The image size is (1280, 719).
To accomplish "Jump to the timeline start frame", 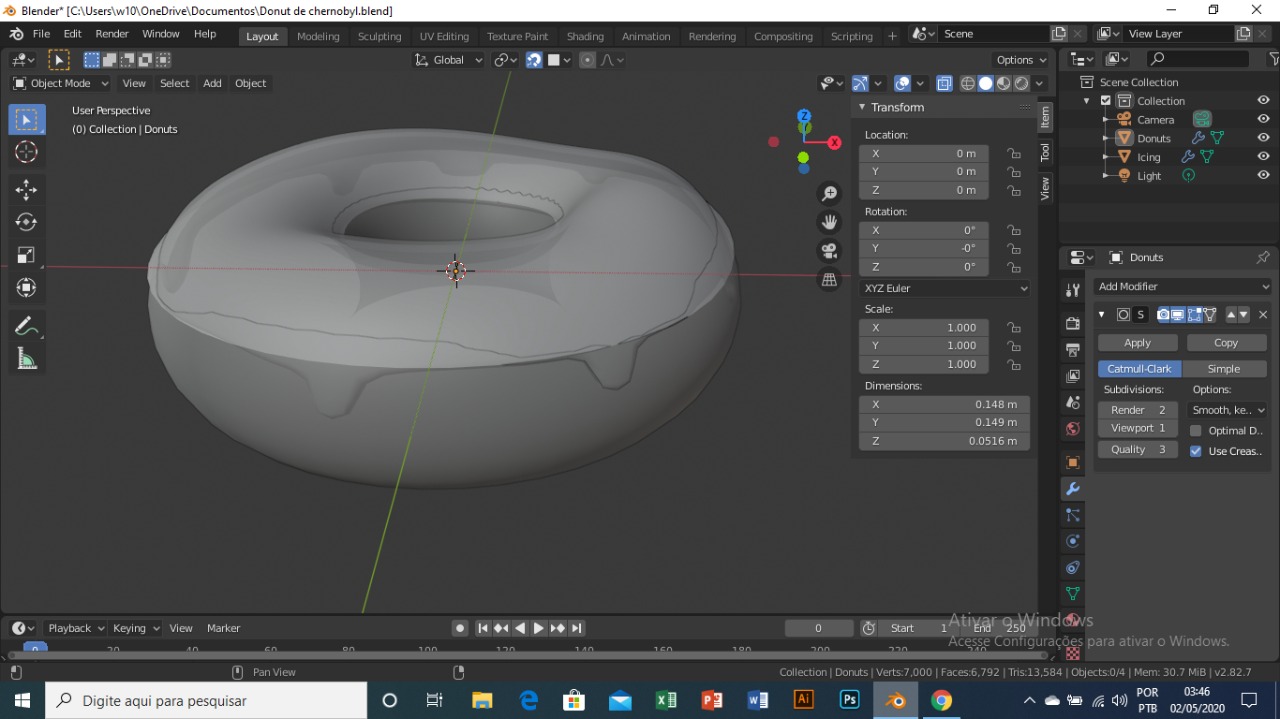I will (482, 628).
